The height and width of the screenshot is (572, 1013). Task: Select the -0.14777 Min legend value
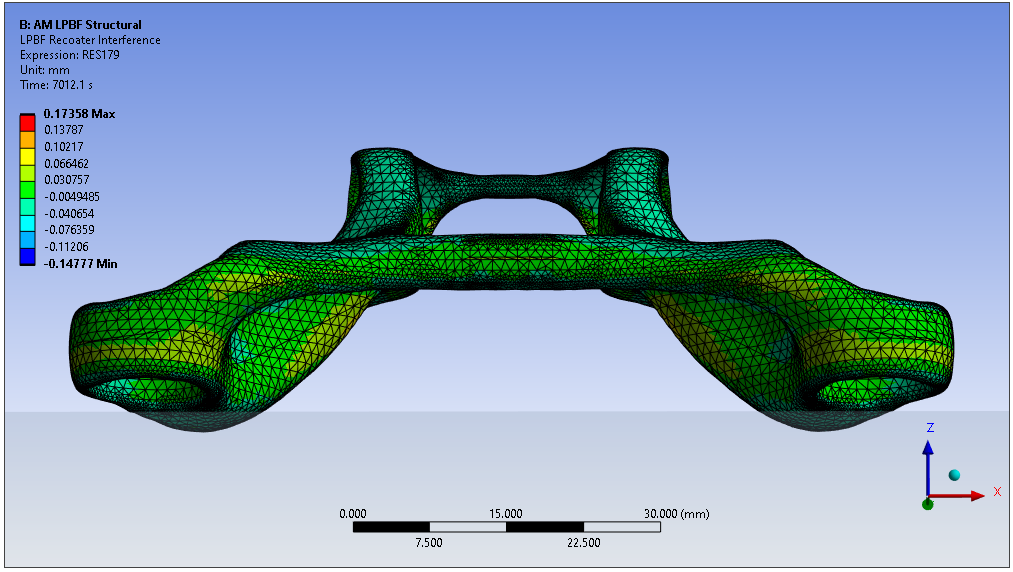click(80, 264)
